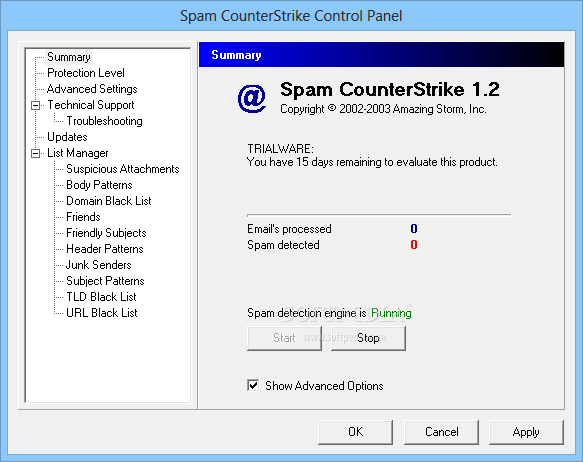The height and width of the screenshot is (462, 583).
Task: Confirm with the OK button
Action: point(355,432)
